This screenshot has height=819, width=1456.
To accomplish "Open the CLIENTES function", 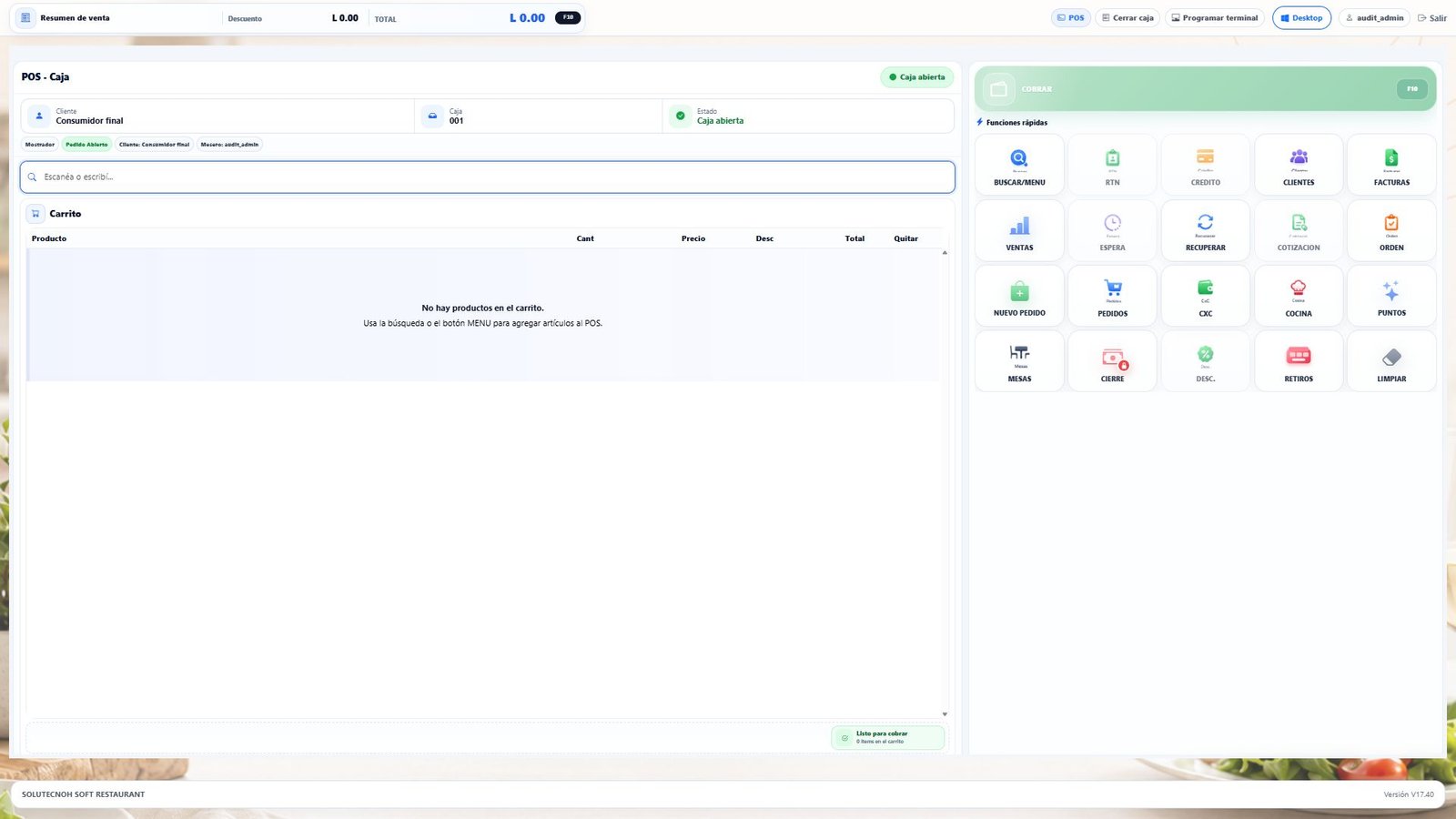I will tap(1299, 165).
